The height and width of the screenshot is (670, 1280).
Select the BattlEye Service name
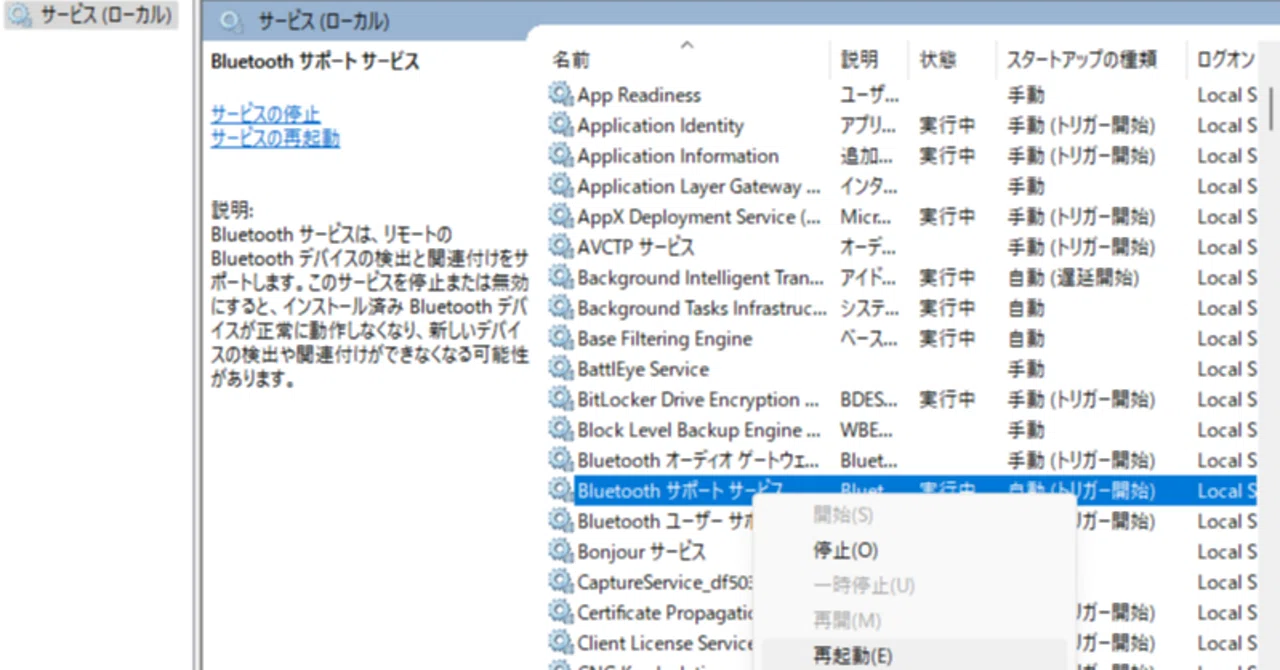643,369
